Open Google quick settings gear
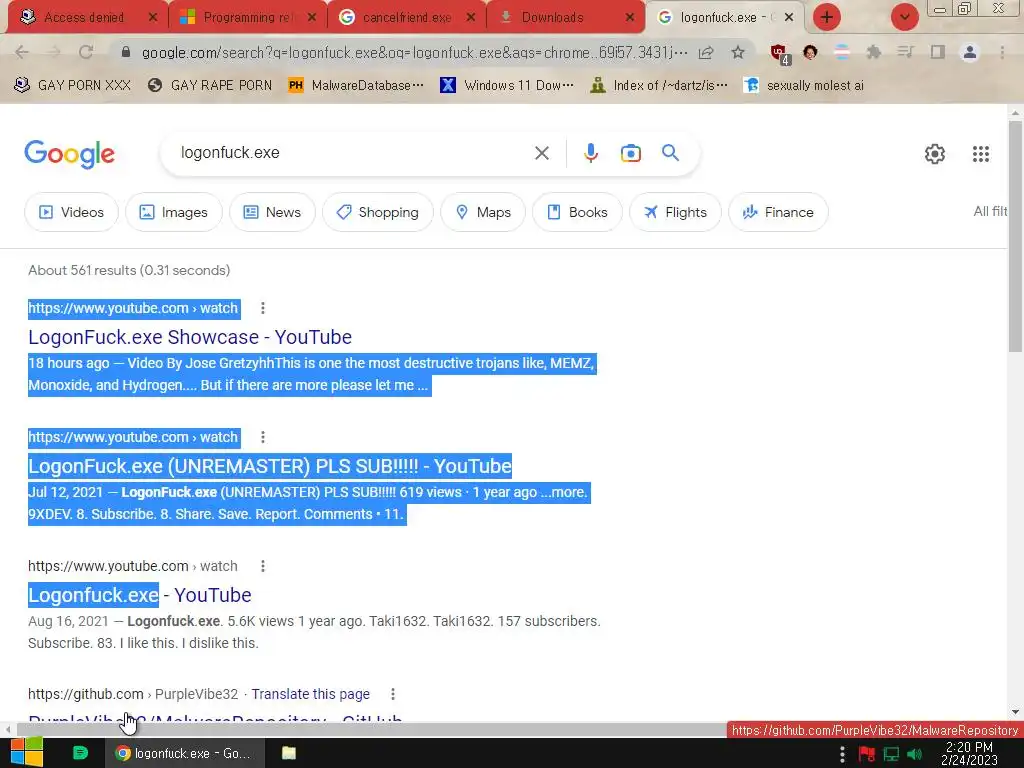This screenshot has height=768, width=1024. [935, 154]
